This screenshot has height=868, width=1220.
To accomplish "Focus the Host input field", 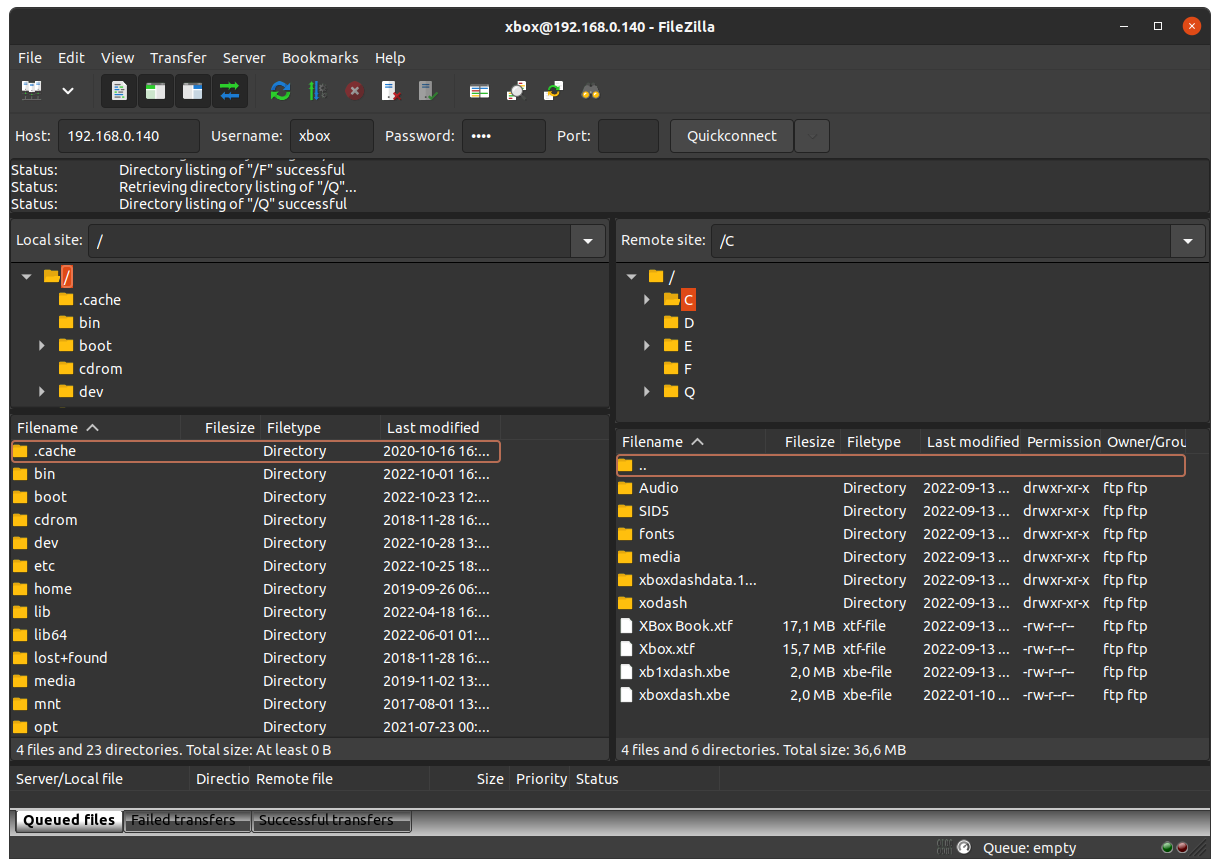I will [x=128, y=136].
